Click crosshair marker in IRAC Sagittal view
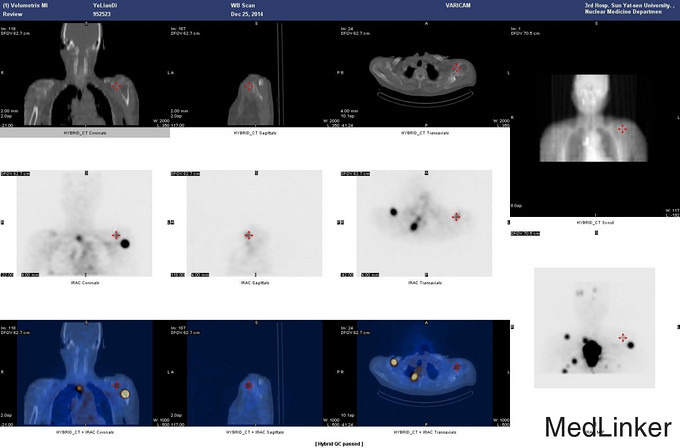This screenshot has height=448, width=680. point(249,235)
